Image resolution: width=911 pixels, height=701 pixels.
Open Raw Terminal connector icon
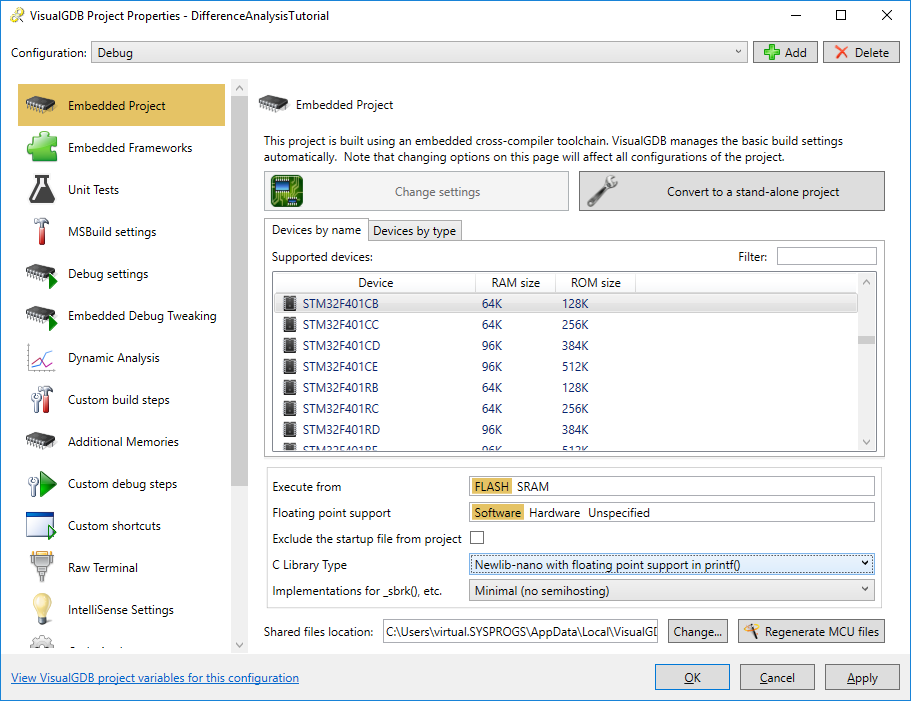[41, 566]
